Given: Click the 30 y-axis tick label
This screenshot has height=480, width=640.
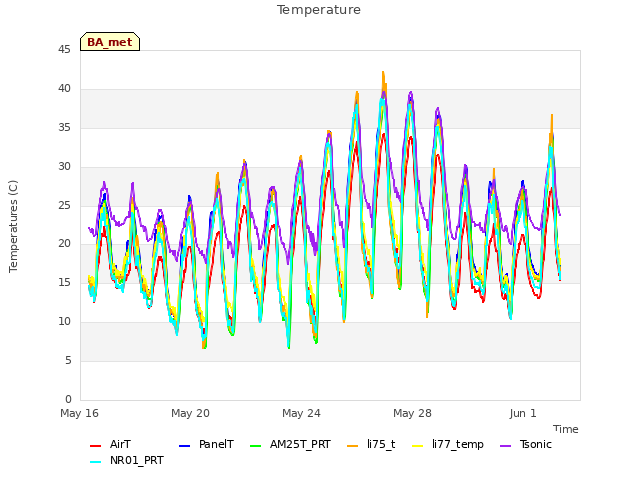Looking at the screenshot, I should 64,166.
